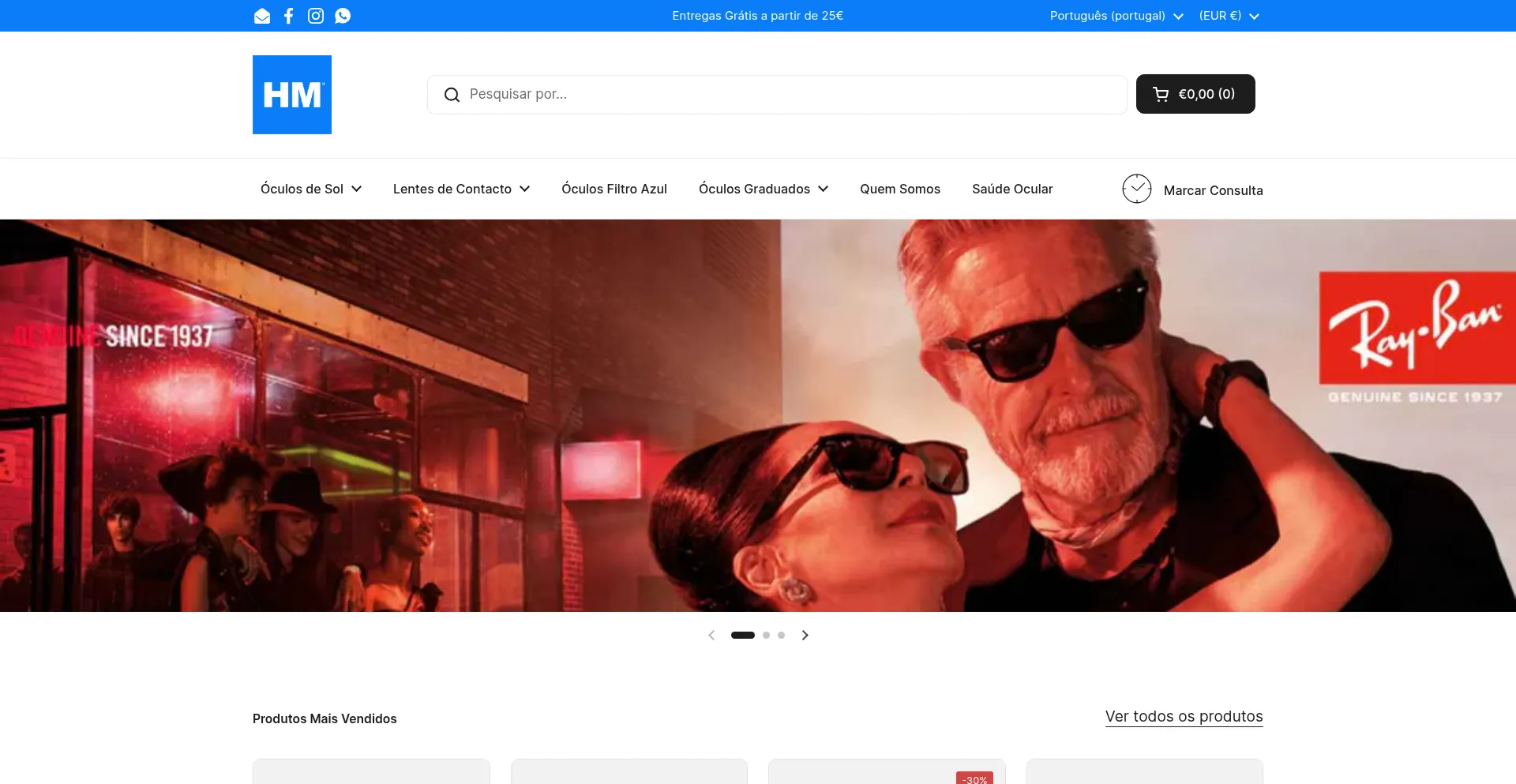Image resolution: width=1516 pixels, height=784 pixels.
Task: Open the shopping cart showing €0,00
Action: point(1195,94)
